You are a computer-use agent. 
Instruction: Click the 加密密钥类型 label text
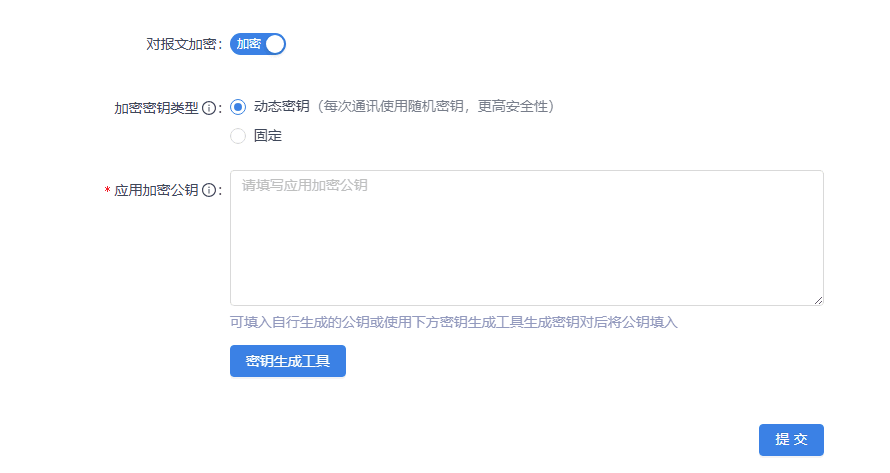click(x=156, y=108)
